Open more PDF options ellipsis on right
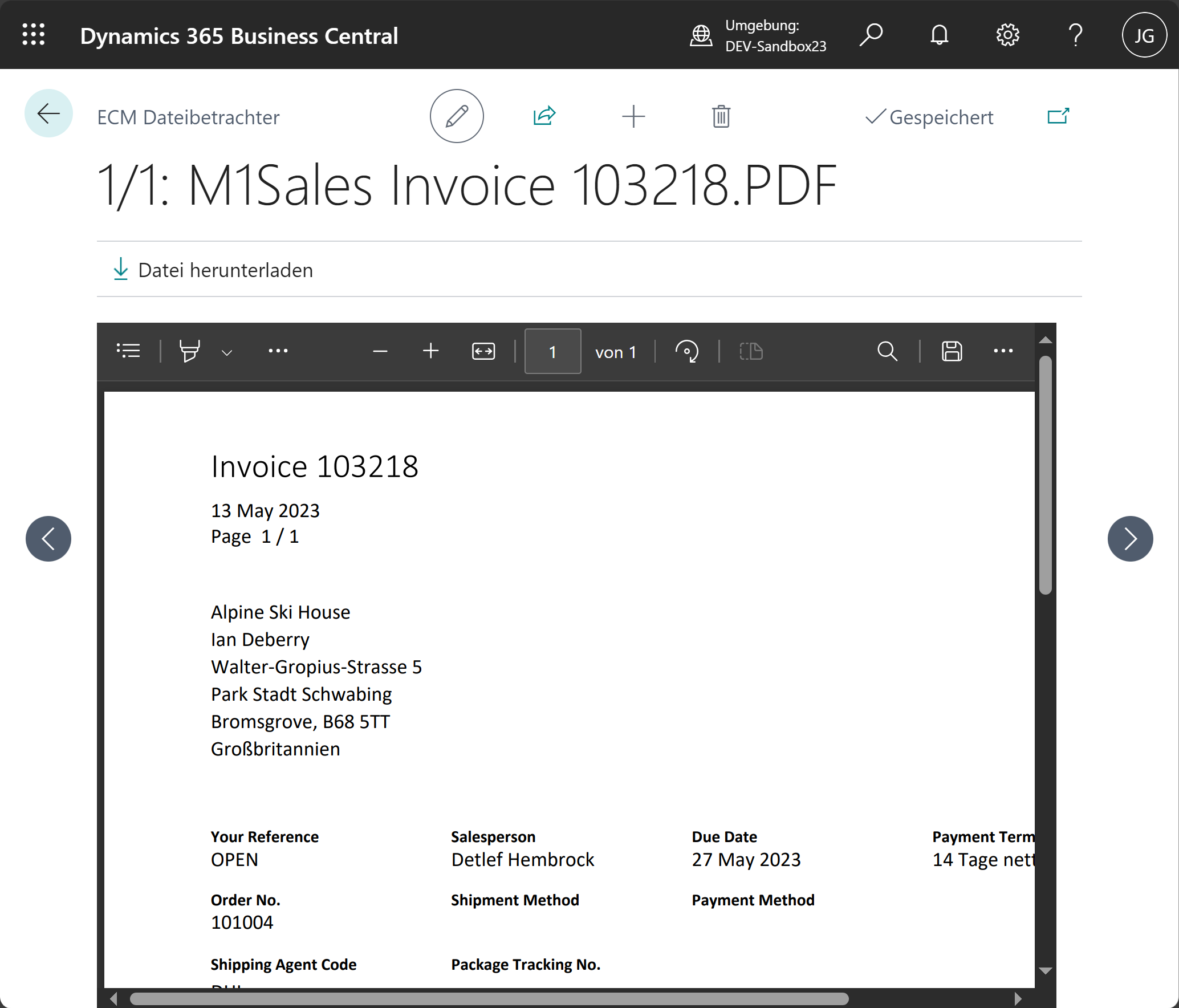The image size is (1179, 1008). coord(1003,351)
